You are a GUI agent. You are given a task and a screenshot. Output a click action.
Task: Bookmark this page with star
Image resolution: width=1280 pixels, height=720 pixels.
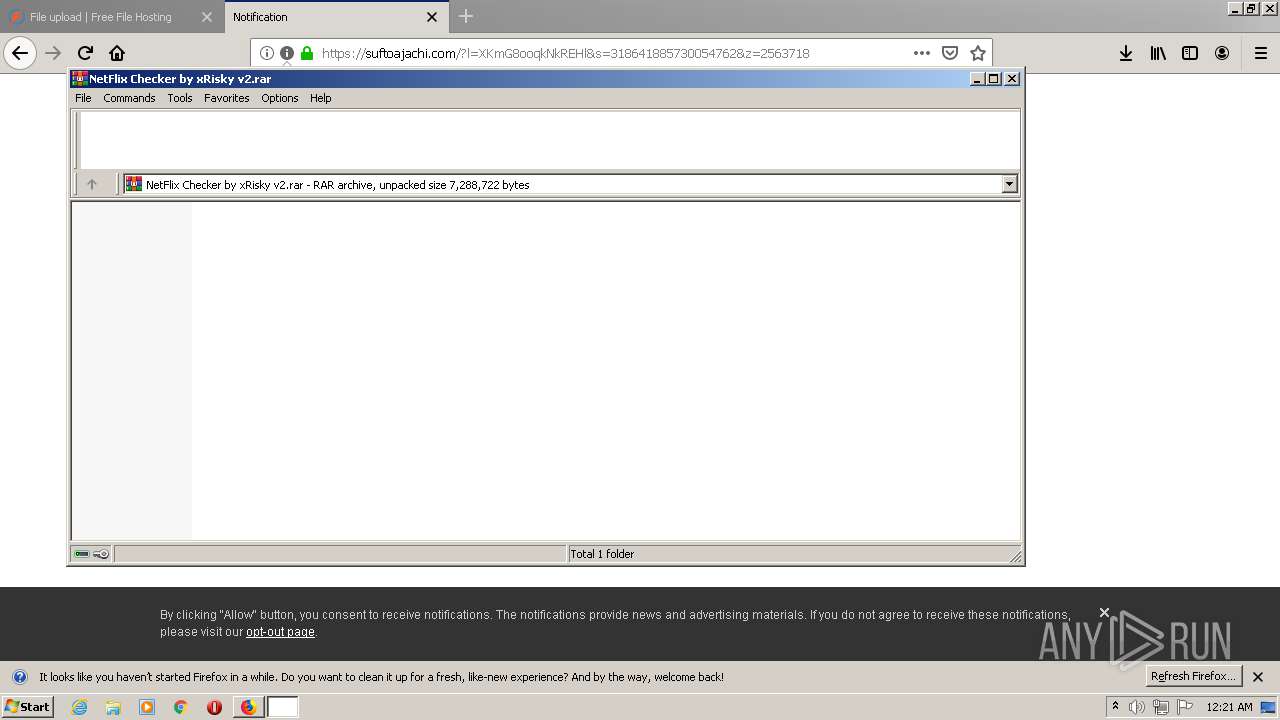[978, 53]
